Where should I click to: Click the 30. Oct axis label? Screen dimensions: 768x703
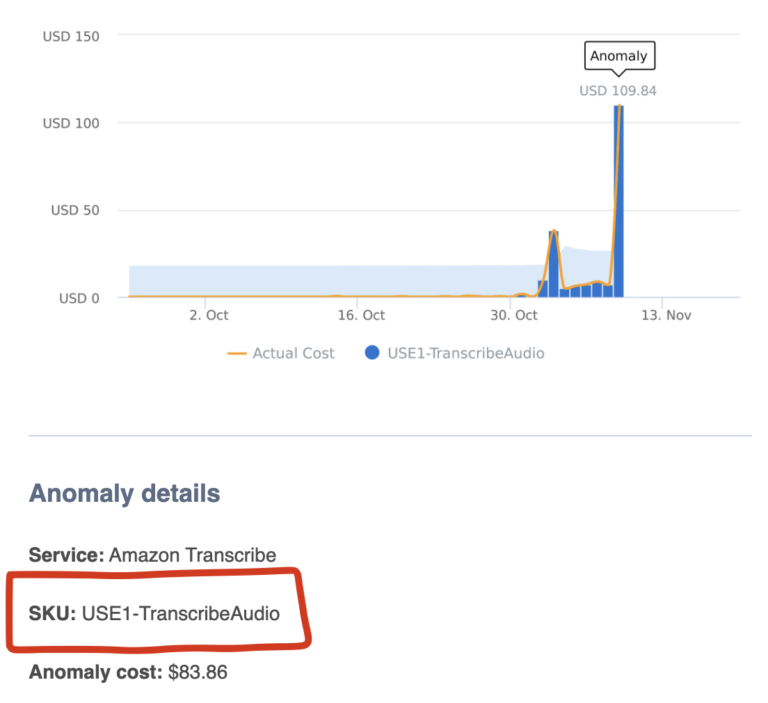coord(514,315)
